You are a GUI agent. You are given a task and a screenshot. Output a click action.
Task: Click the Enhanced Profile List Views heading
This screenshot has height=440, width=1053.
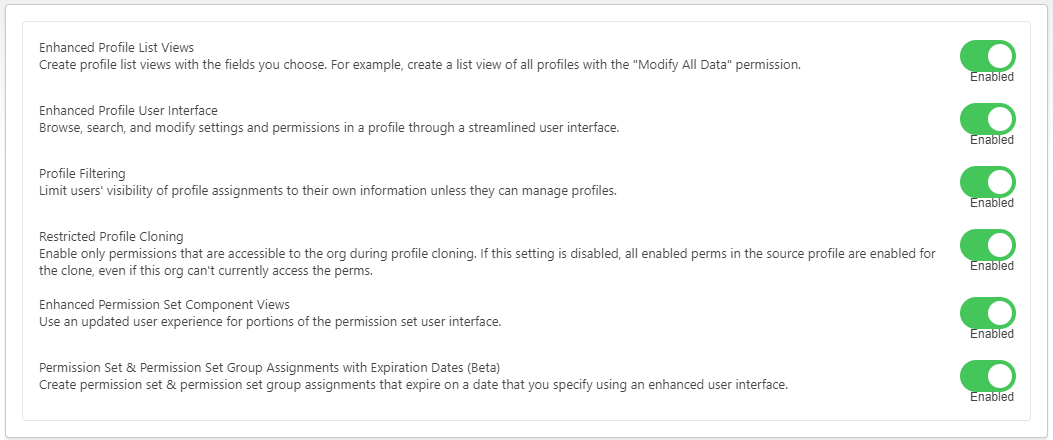click(116, 47)
